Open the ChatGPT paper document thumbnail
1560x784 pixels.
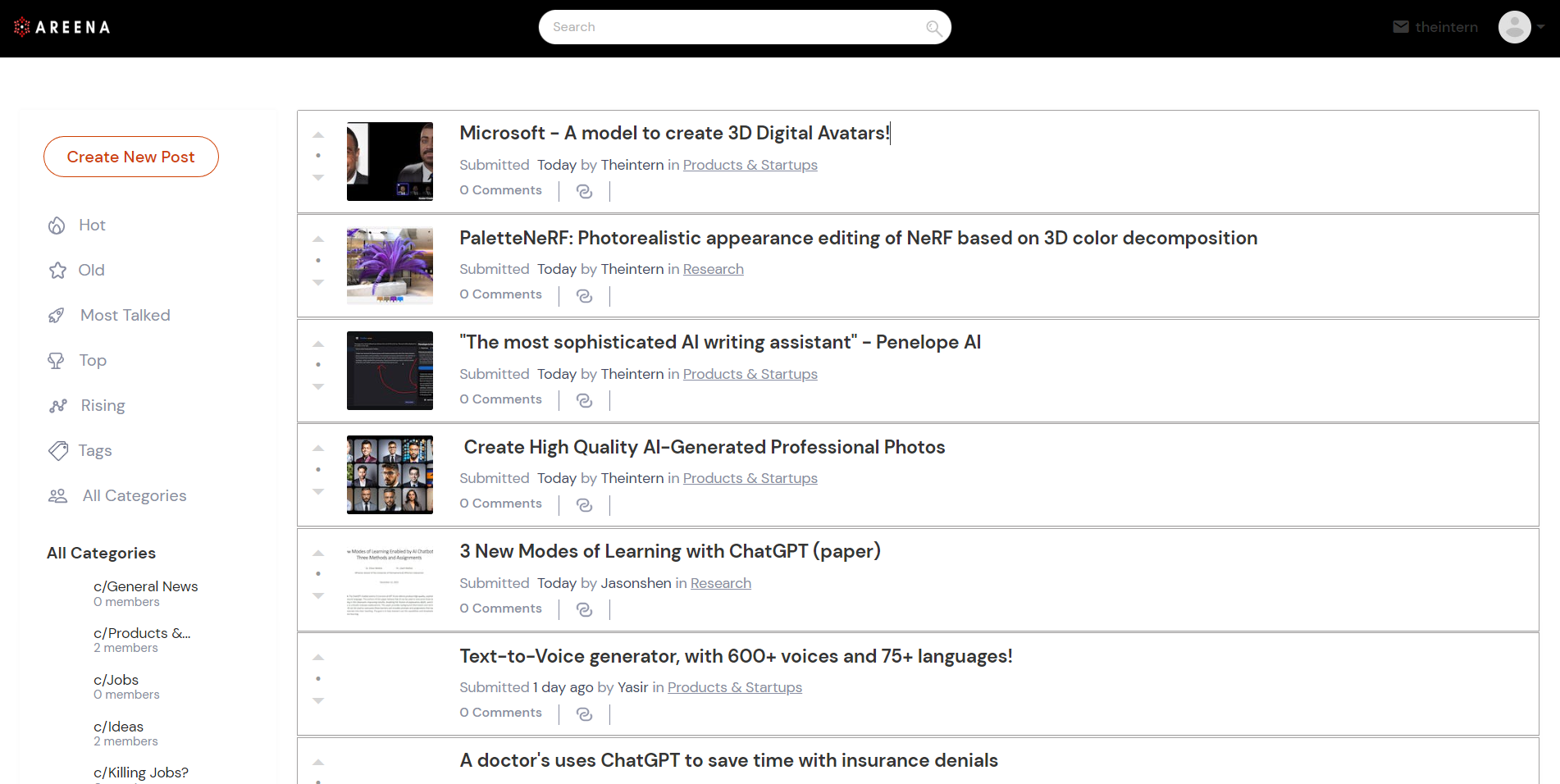pos(390,580)
